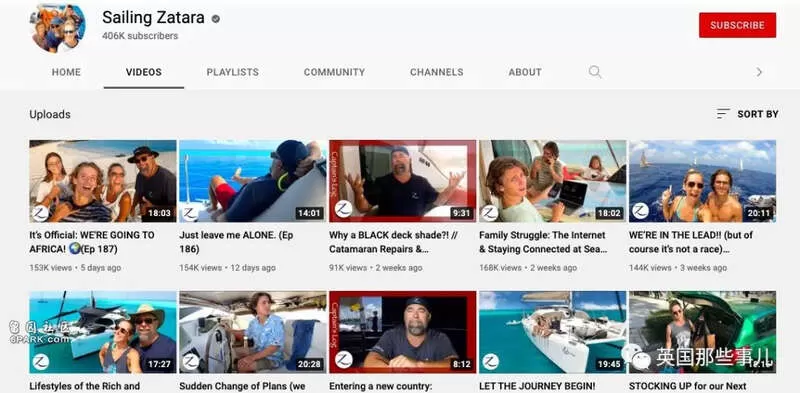
Task: Click Z logo on AFRICA video thumbnail
Action: pos(40,212)
